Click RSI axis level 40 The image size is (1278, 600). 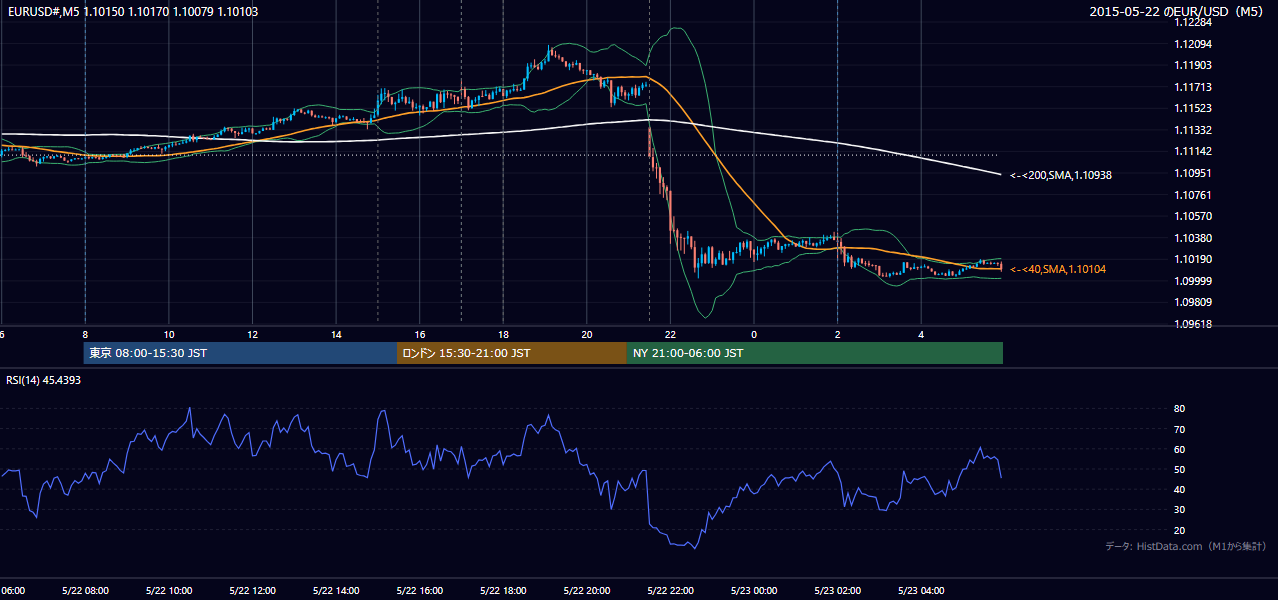tap(1180, 489)
